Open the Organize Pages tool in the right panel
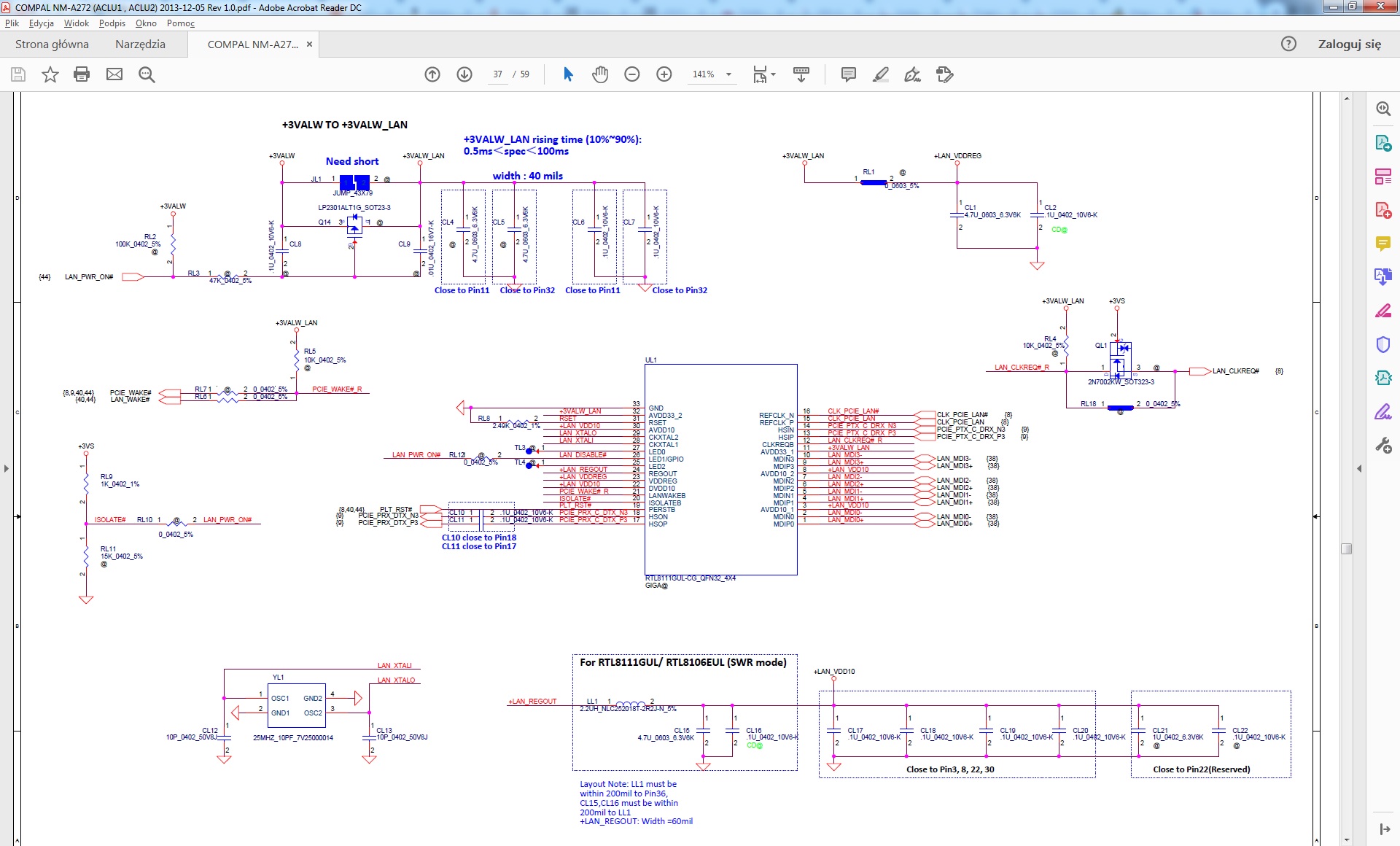 click(x=1383, y=176)
